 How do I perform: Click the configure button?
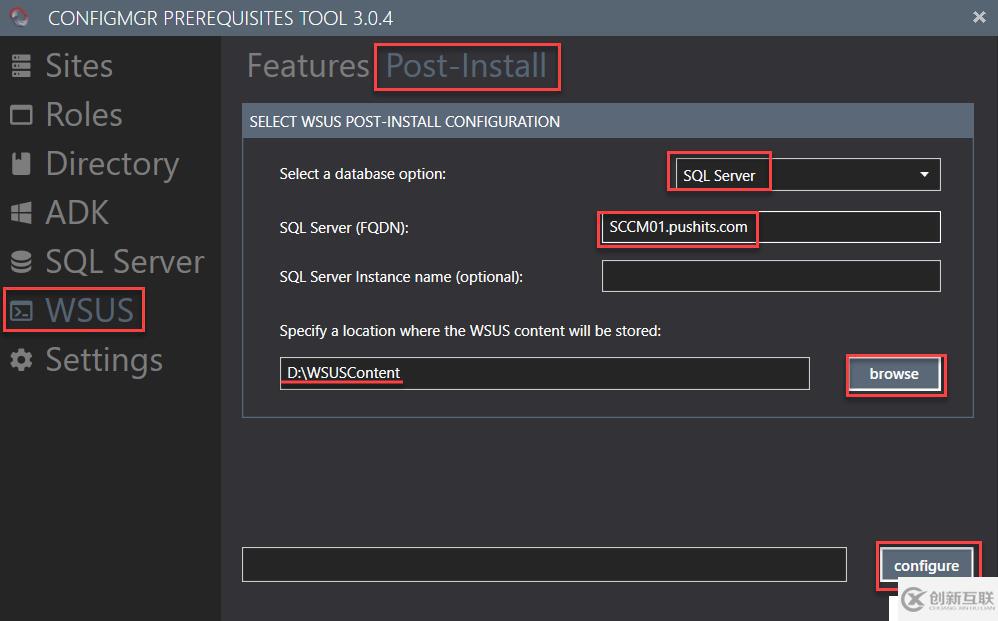click(x=926, y=566)
